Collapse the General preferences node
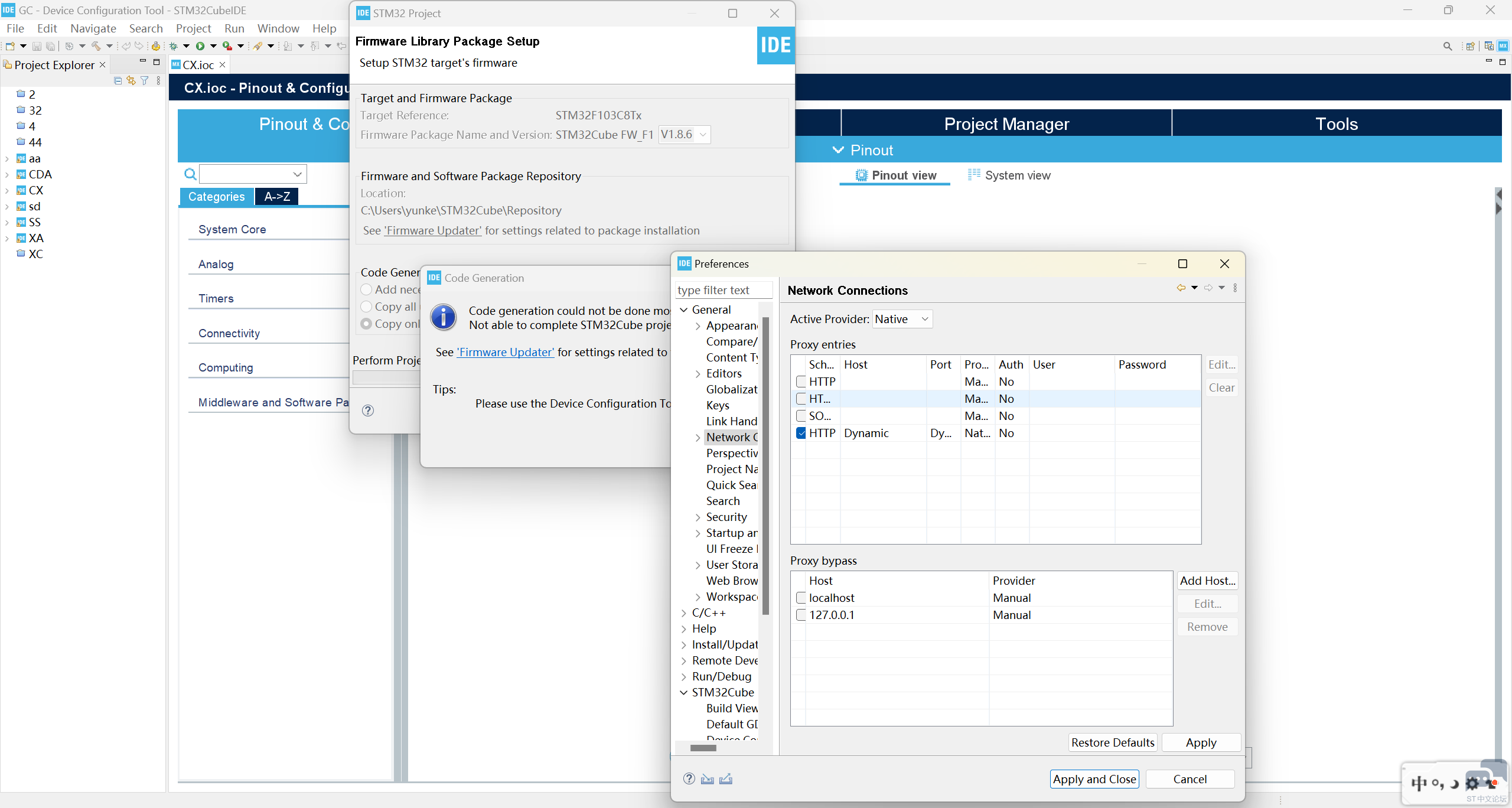Image resolution: width=1512 pixels, height=808 pixels. pos(684,310)
